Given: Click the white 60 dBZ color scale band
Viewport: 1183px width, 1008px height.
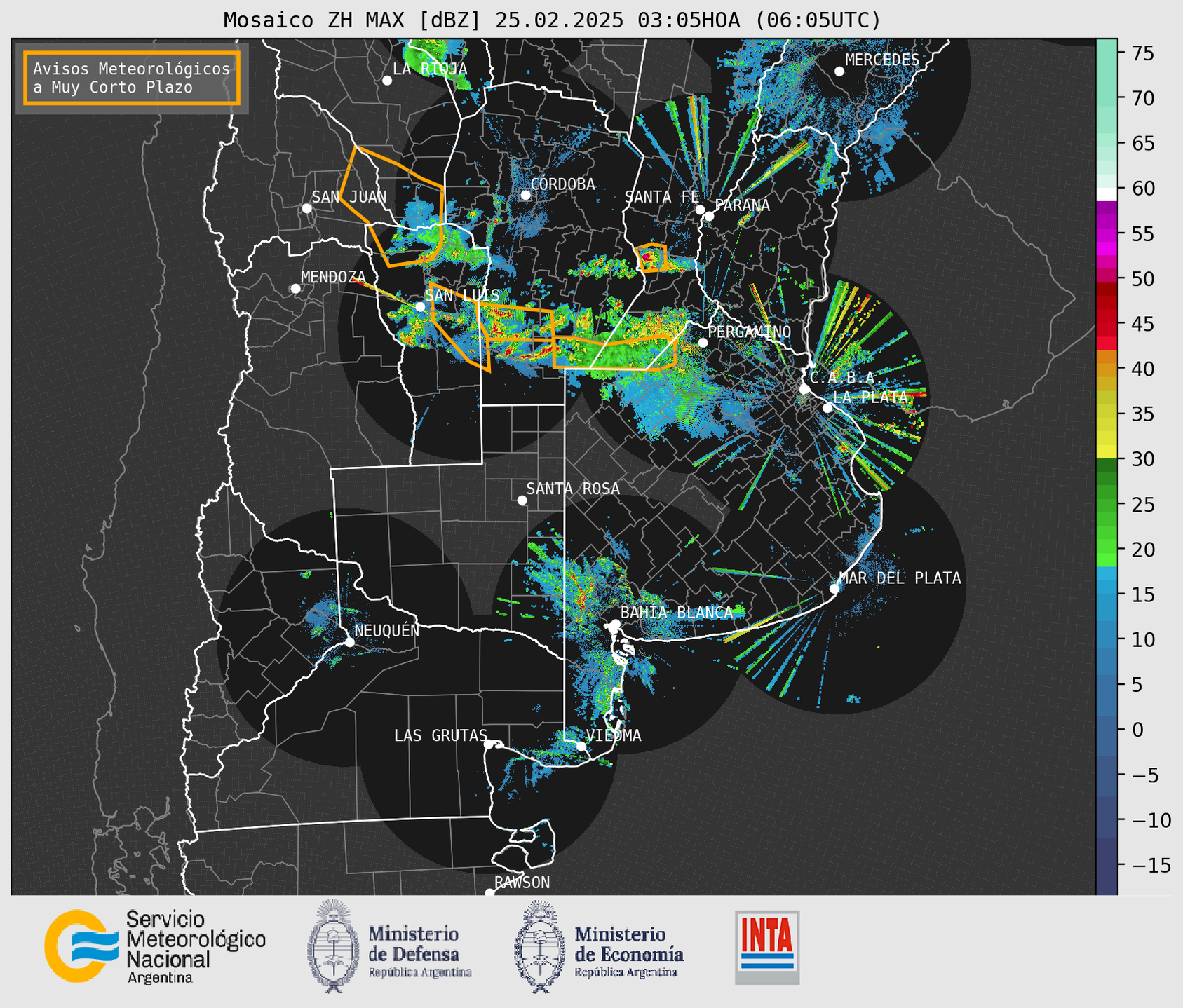Looking at the screenshot, I should coord(1107,193).
